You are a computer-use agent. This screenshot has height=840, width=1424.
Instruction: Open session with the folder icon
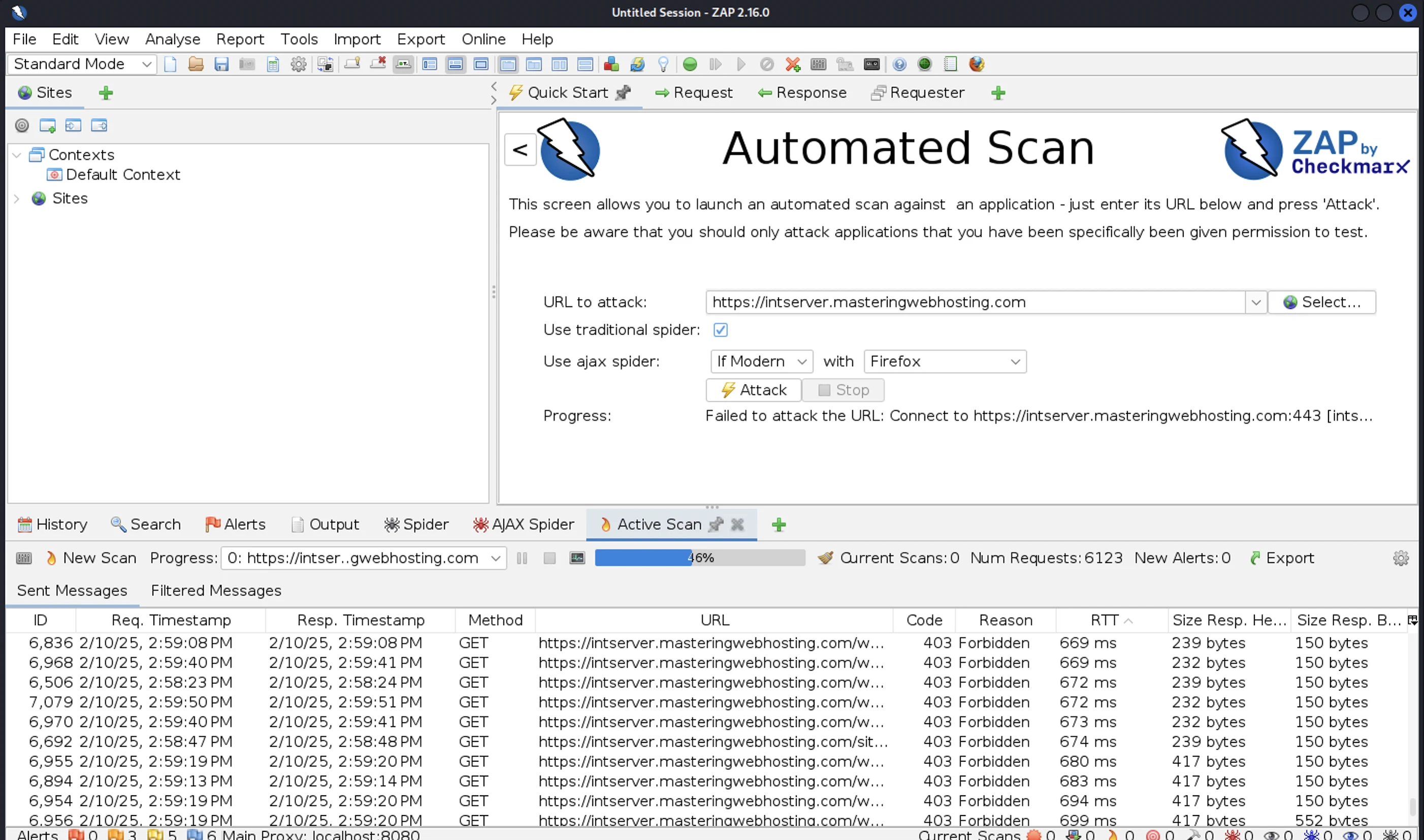[196, 64]
